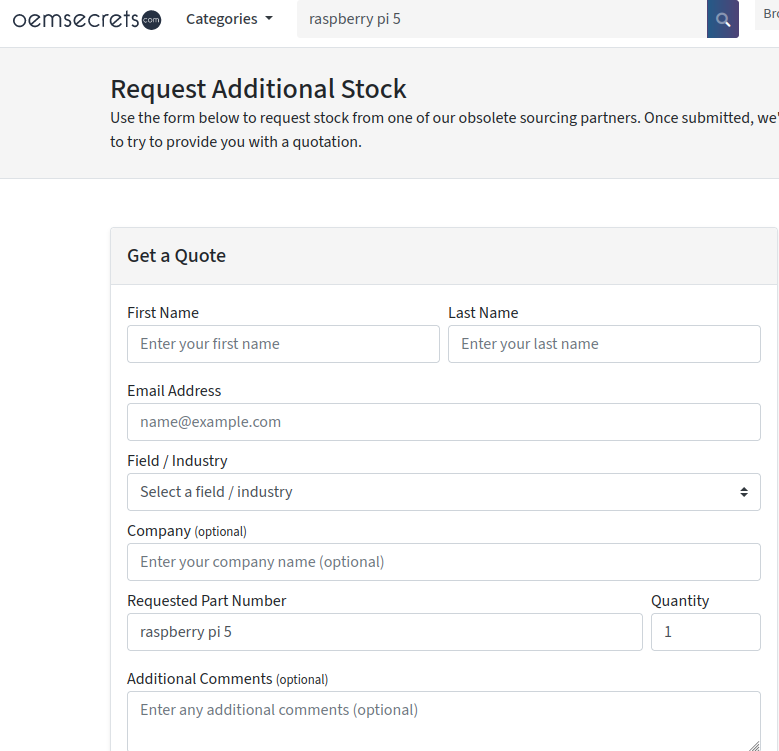Click the search bar with raspberry pi 5
Screen dimensions: 779x751
[x=502, y=19]
